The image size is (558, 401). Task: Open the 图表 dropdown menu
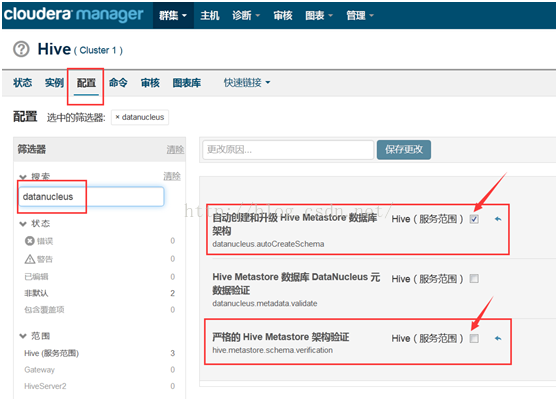[x=319, y=15]
